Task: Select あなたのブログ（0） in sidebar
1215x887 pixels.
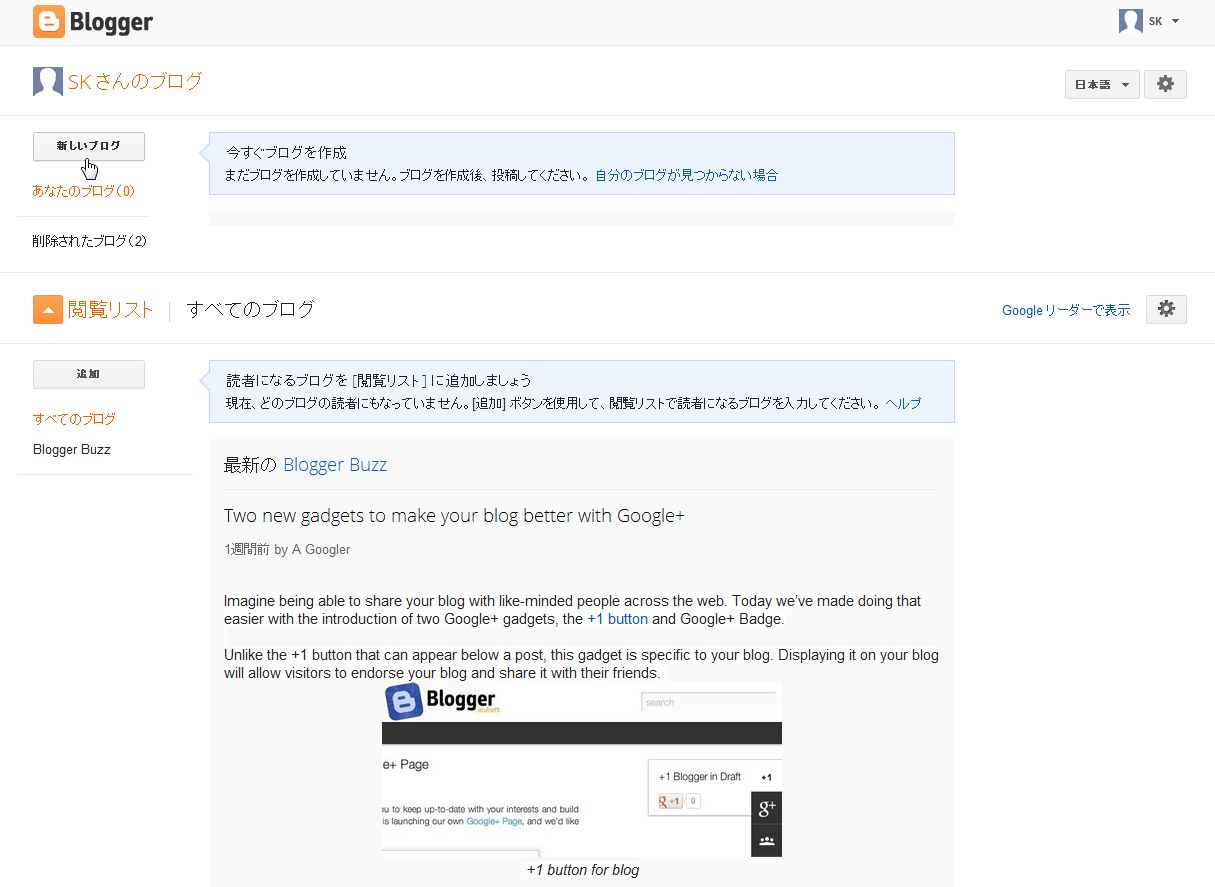Action: [83, 191]
